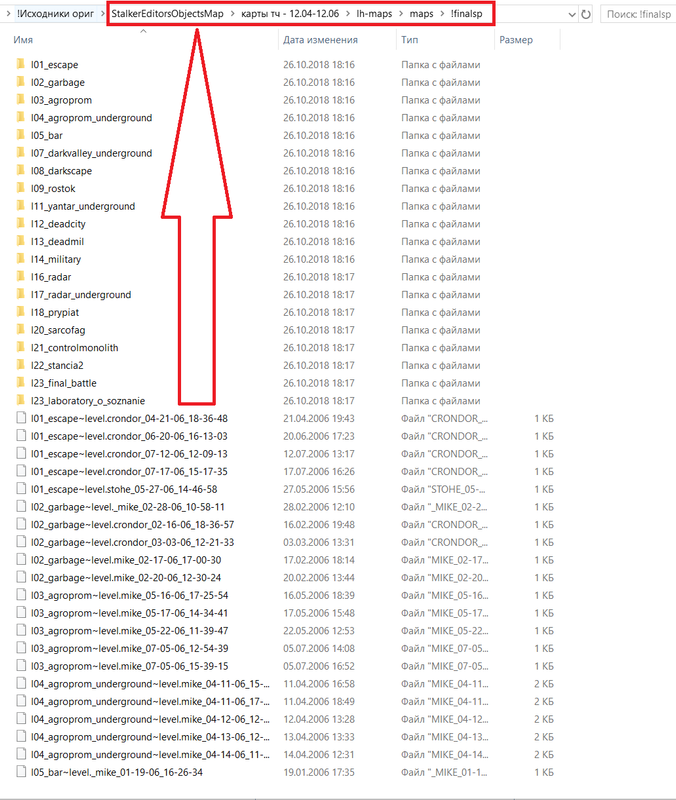The image size is (676, 800).
Task: Select the l22_stancia2 folder icon
Action: [x=21, y=365]
